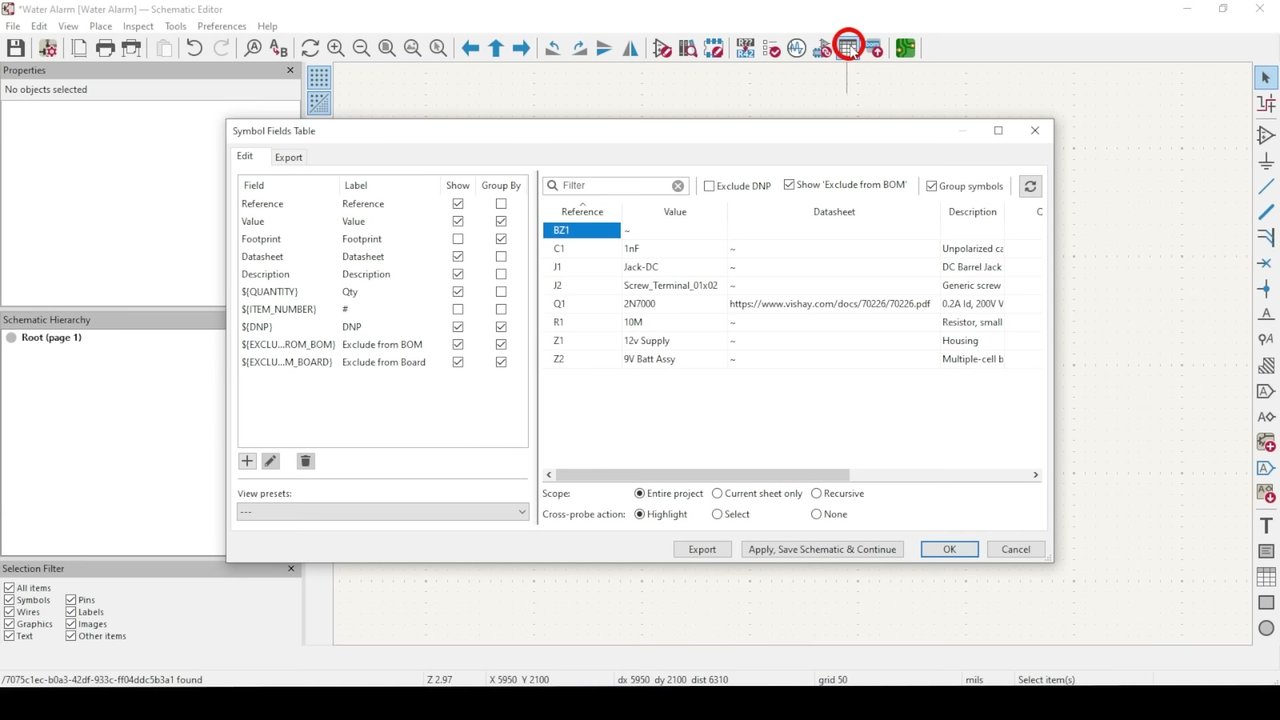
Task: Click the Export button
Action: [x=702, y=549]
